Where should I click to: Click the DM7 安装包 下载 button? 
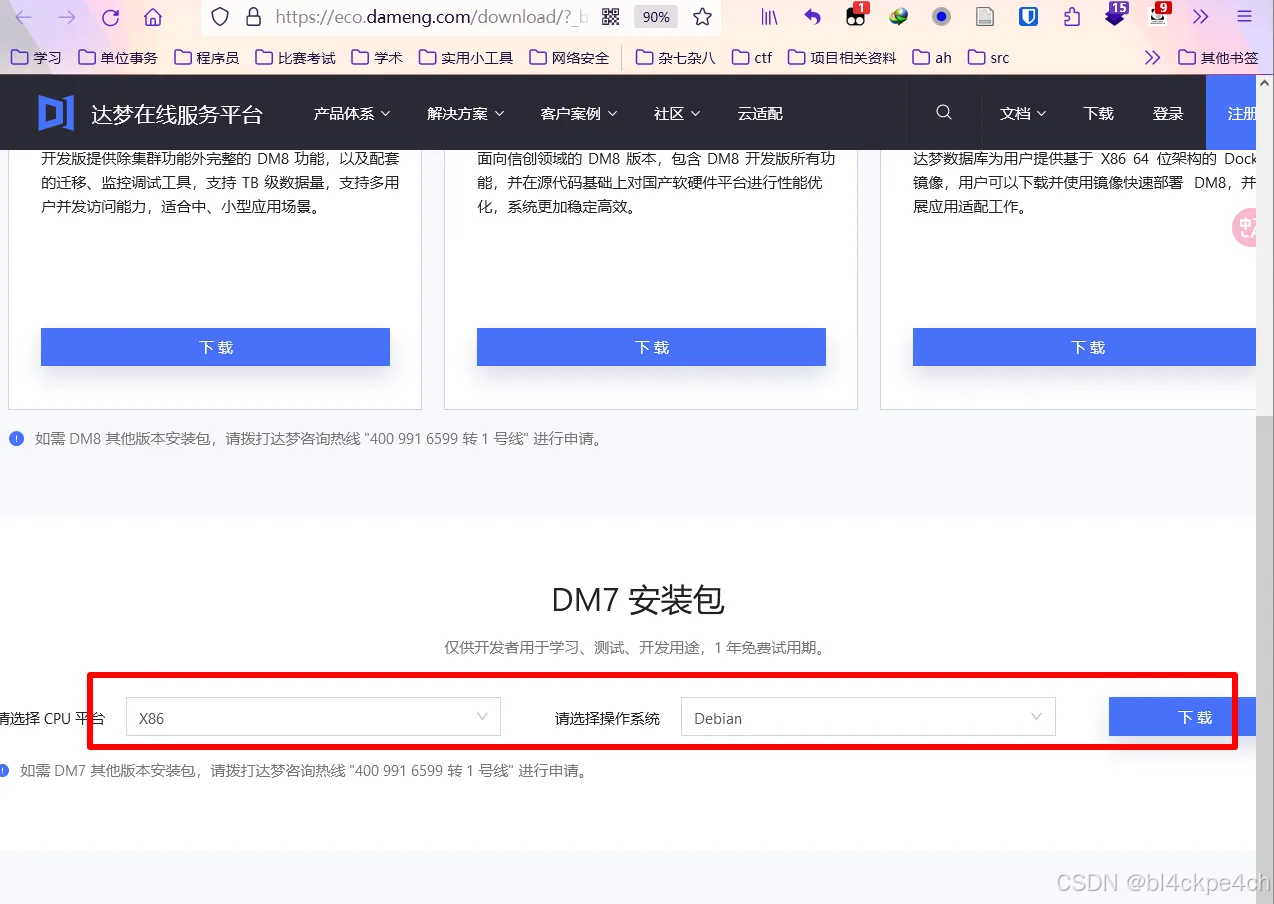1183,717
